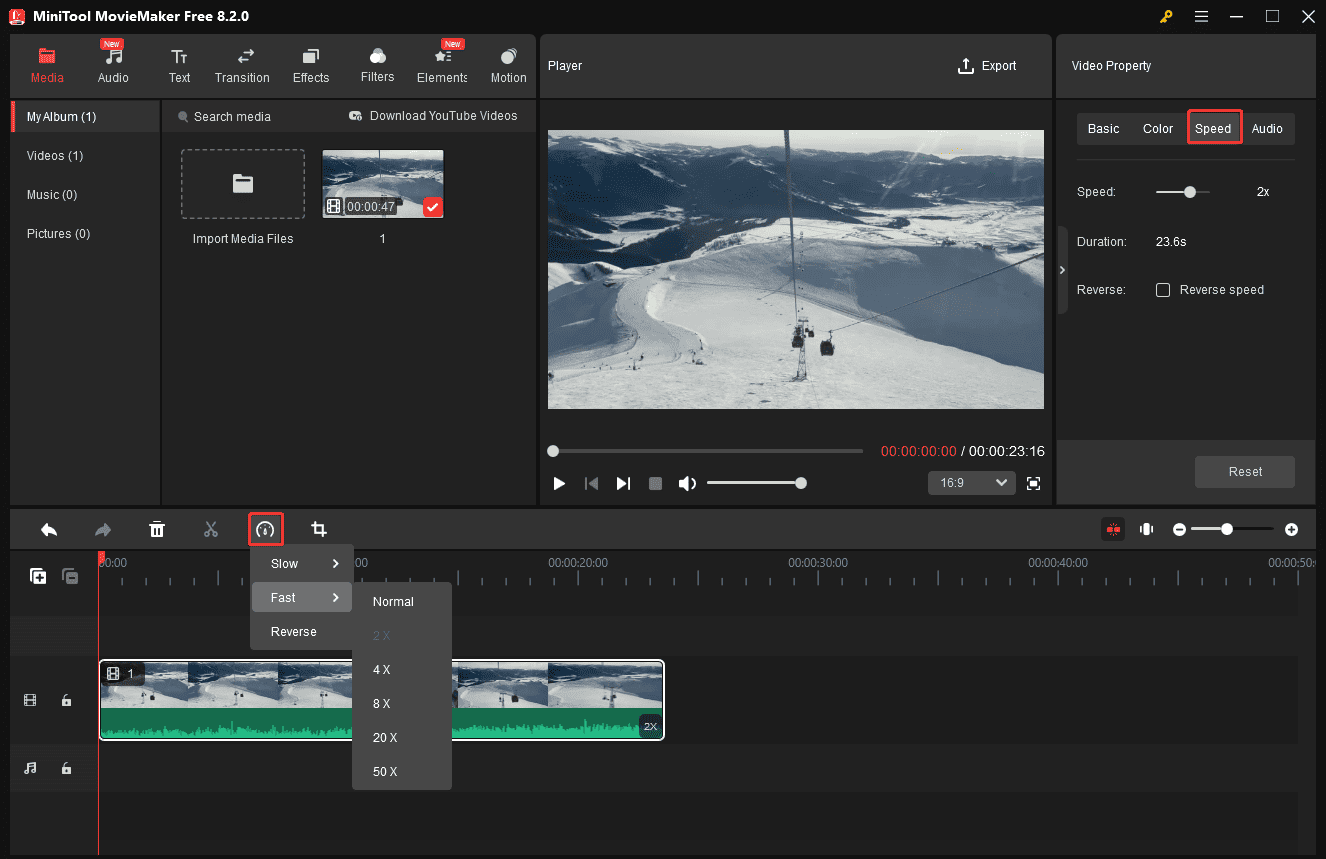Go to previous frame
This screenshot has width=1326, height=859.
coord(591,484)
